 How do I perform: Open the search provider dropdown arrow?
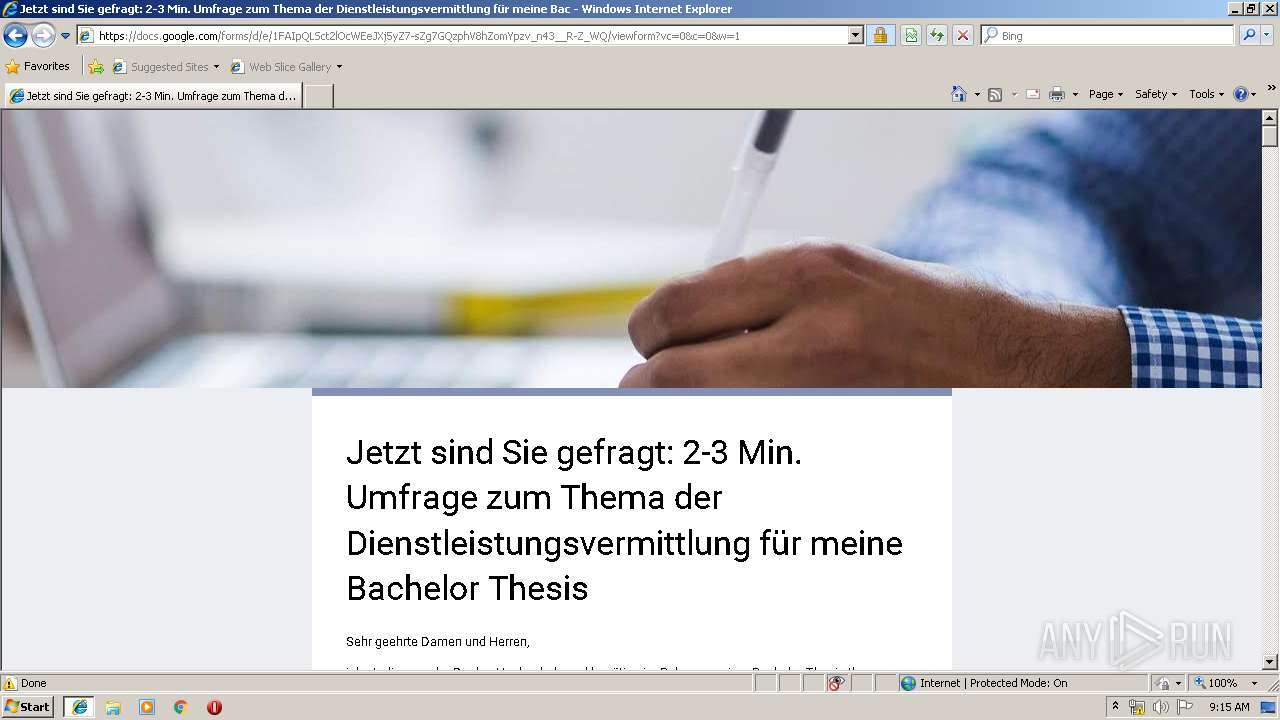1267,35
